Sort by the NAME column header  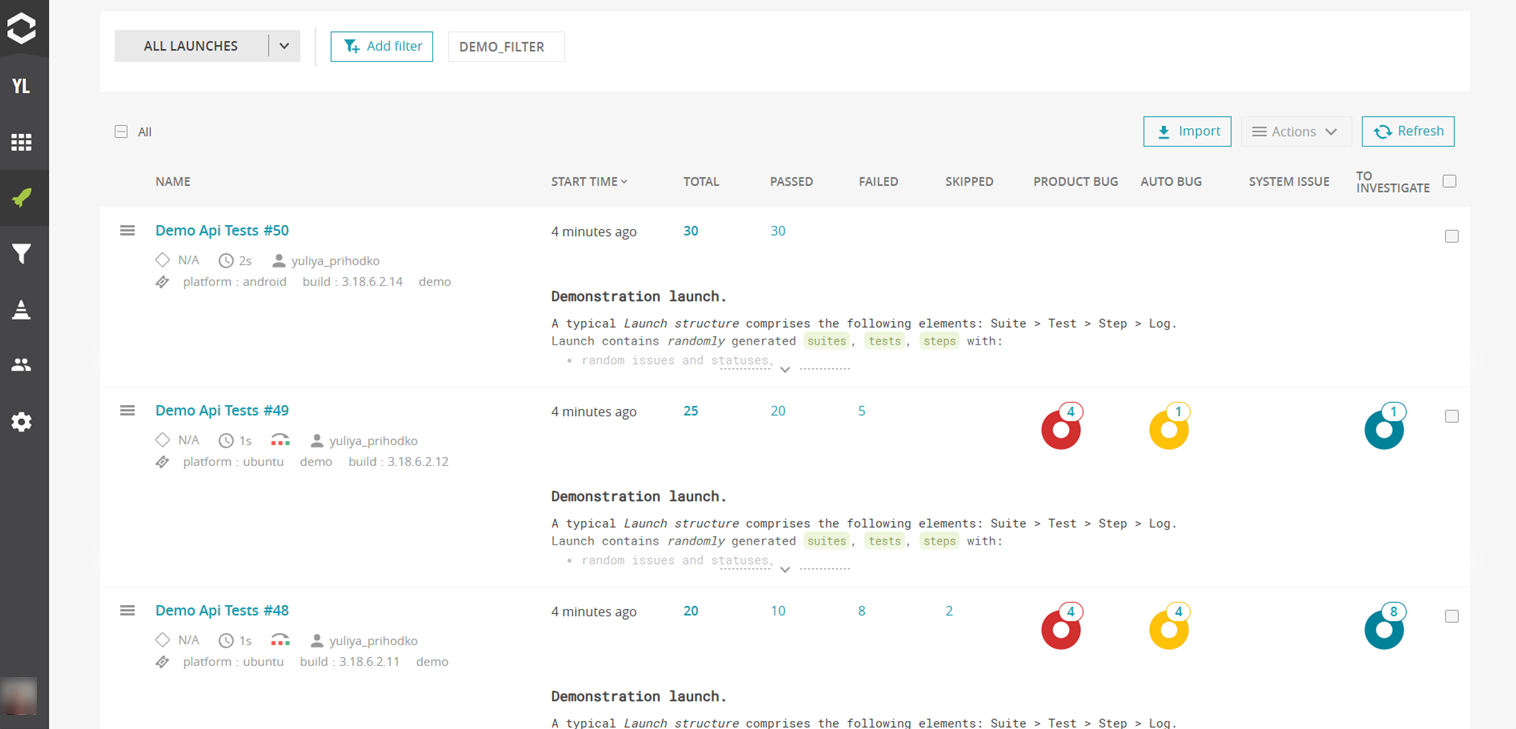(173, 182)
